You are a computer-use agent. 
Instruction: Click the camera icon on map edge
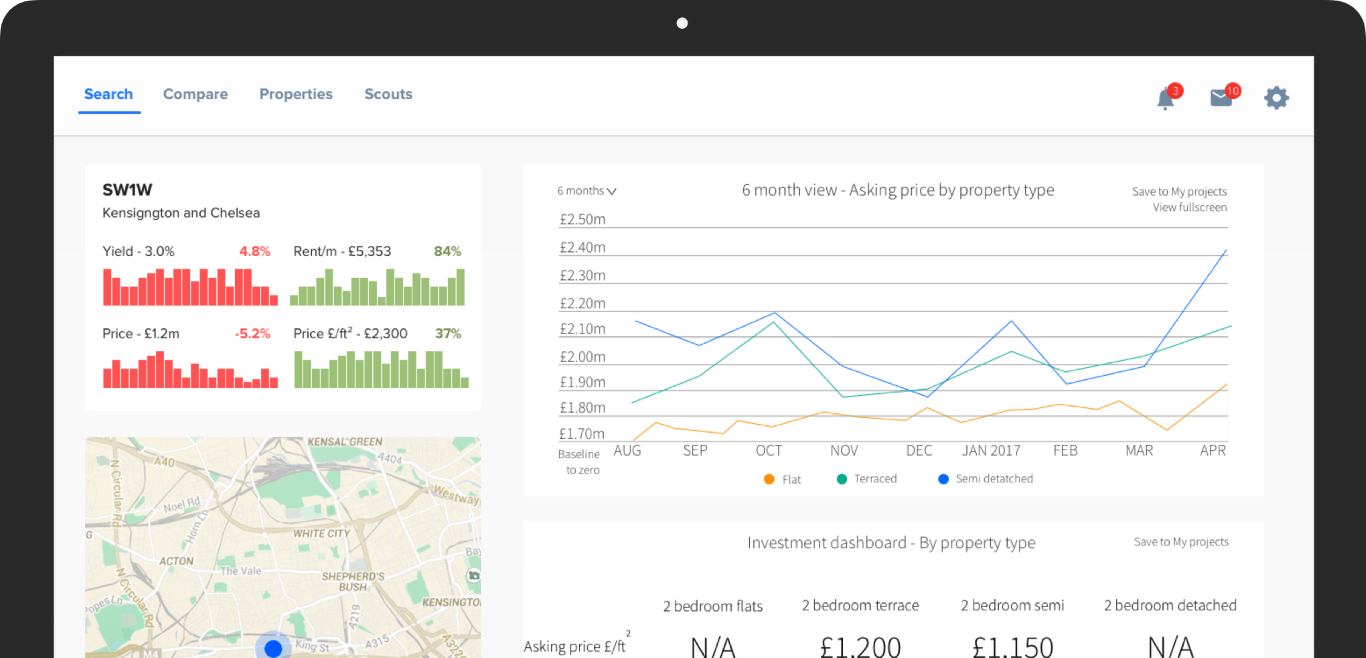473,575
